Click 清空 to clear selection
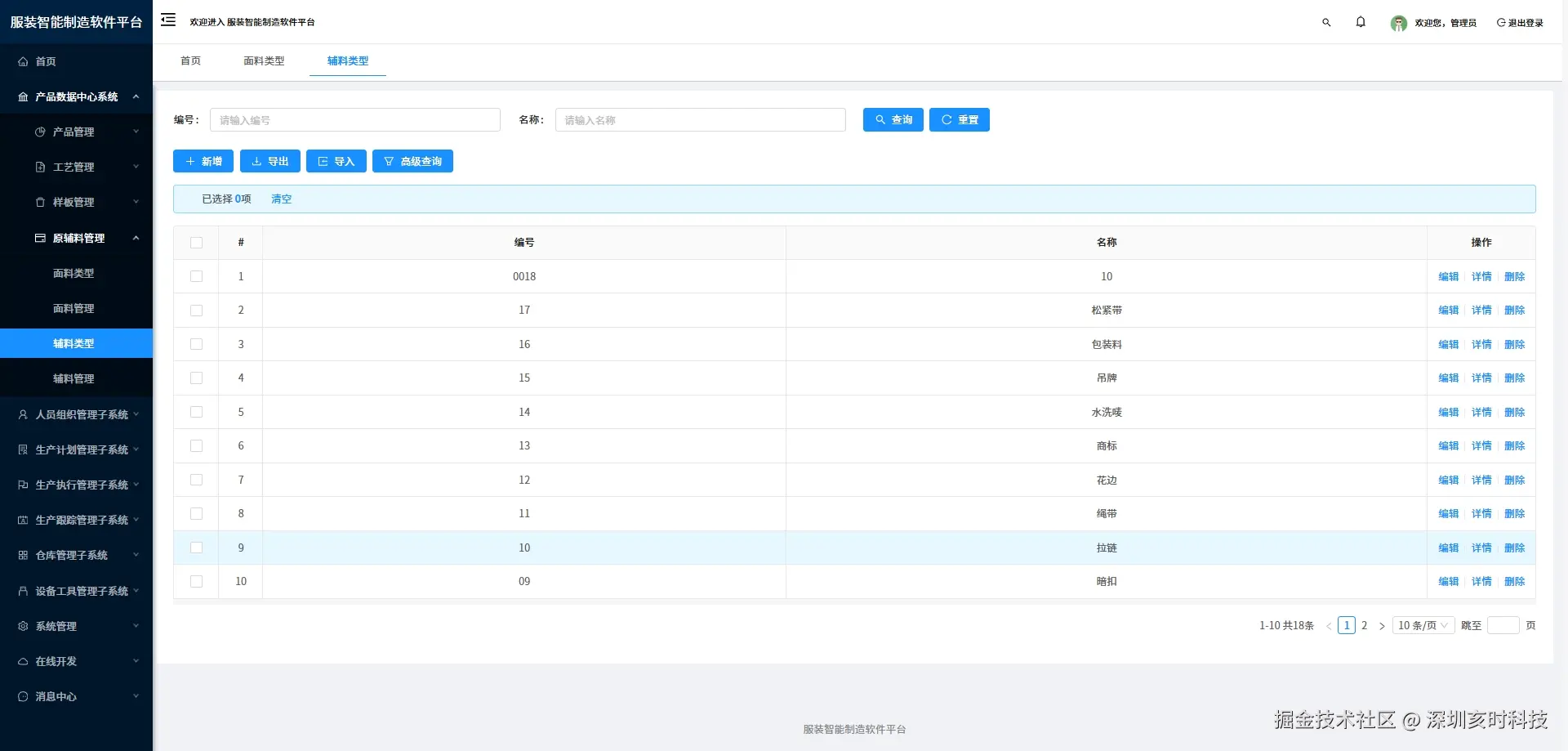 pyautogui.click(x=281, y=199)
